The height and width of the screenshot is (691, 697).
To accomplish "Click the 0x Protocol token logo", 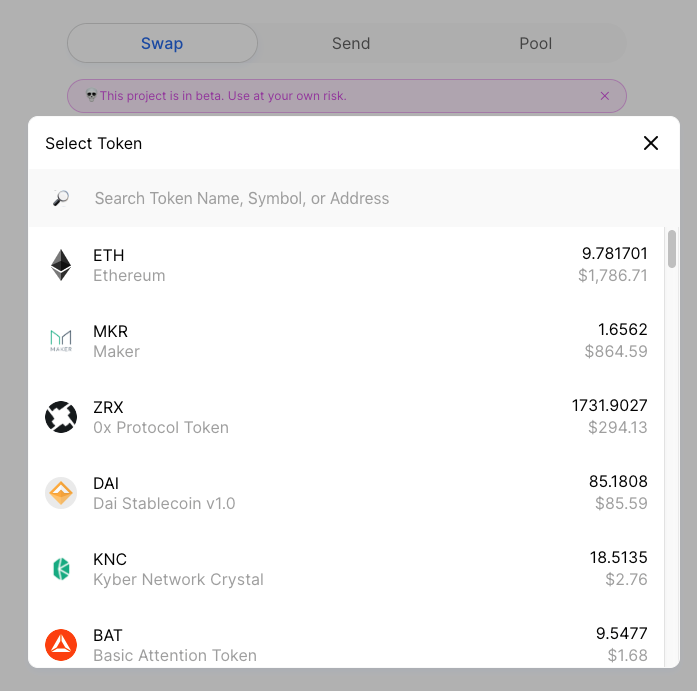I will tap(61, 417).
